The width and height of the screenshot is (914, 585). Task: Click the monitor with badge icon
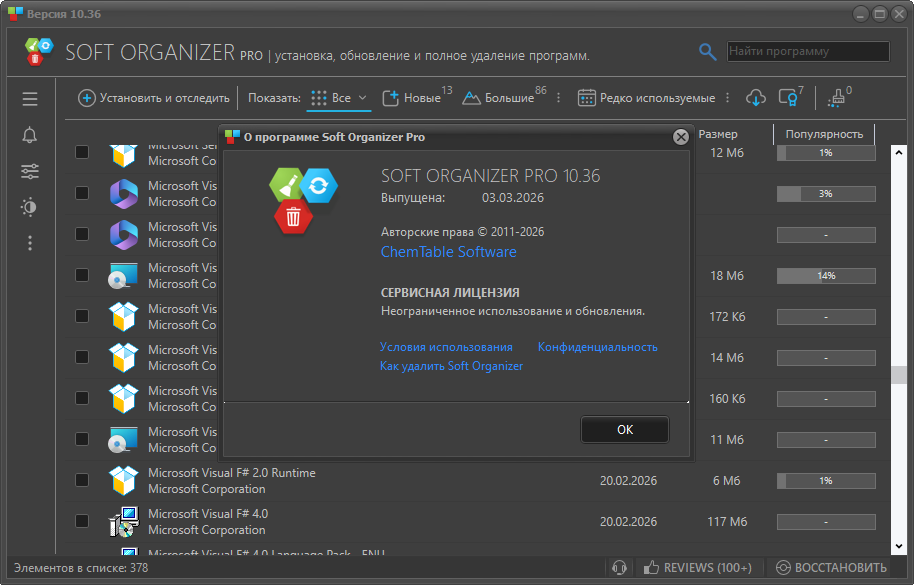(x=789, y=98)
